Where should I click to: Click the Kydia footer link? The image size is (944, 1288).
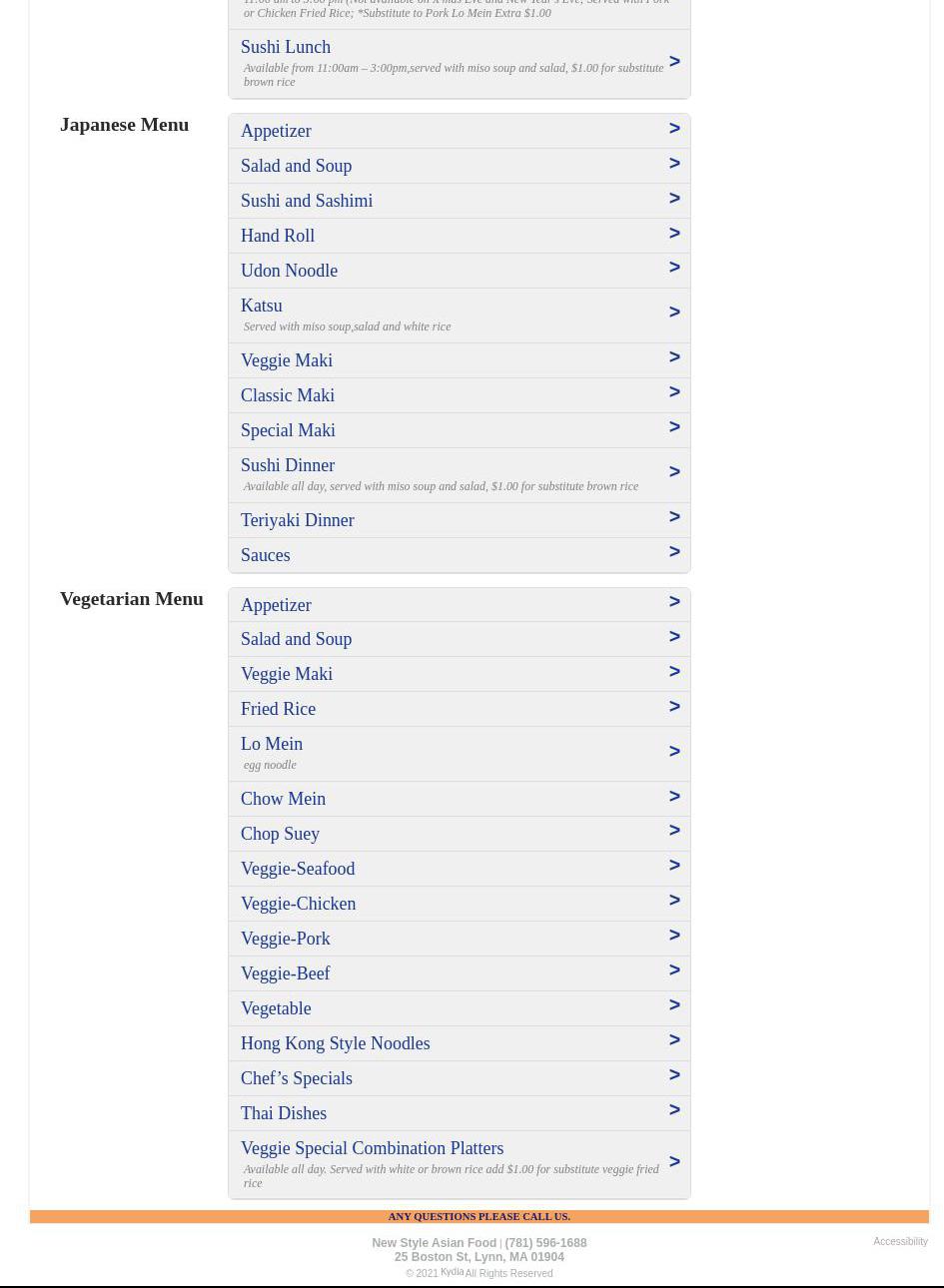click(452, 1272)
